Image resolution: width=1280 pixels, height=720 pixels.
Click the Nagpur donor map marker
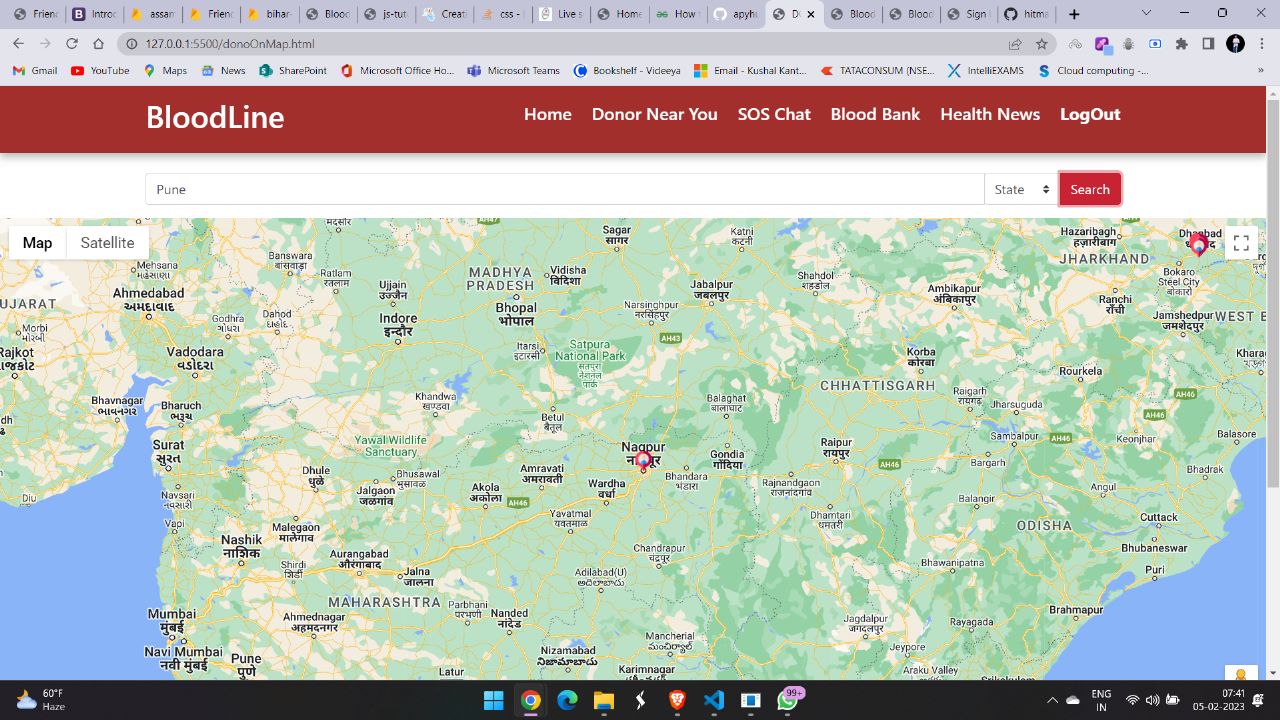click(644, 460)
